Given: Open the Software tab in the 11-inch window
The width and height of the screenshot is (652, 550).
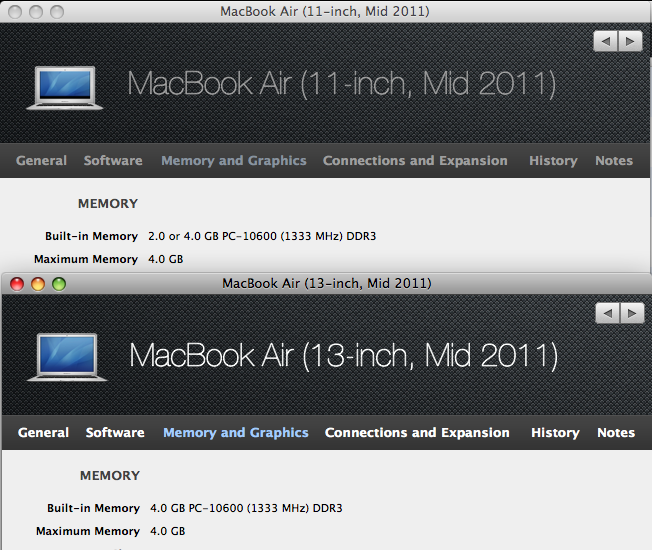Looking at the screenshot, I should (x=113, y=160).
